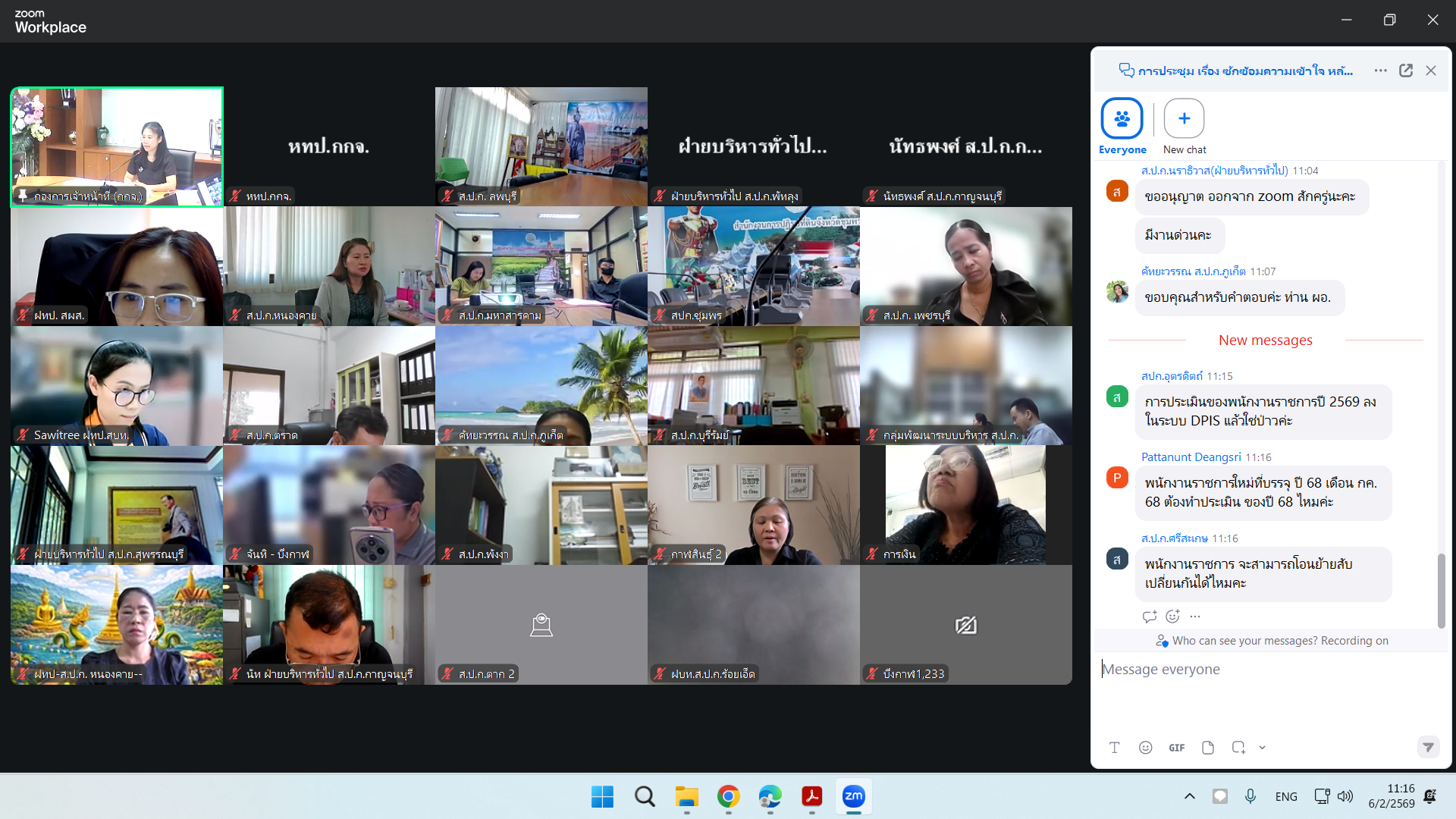Screen dimensions: 1456x819
Task: Attach a file to the chat message
Action: tap(1207, 748)
